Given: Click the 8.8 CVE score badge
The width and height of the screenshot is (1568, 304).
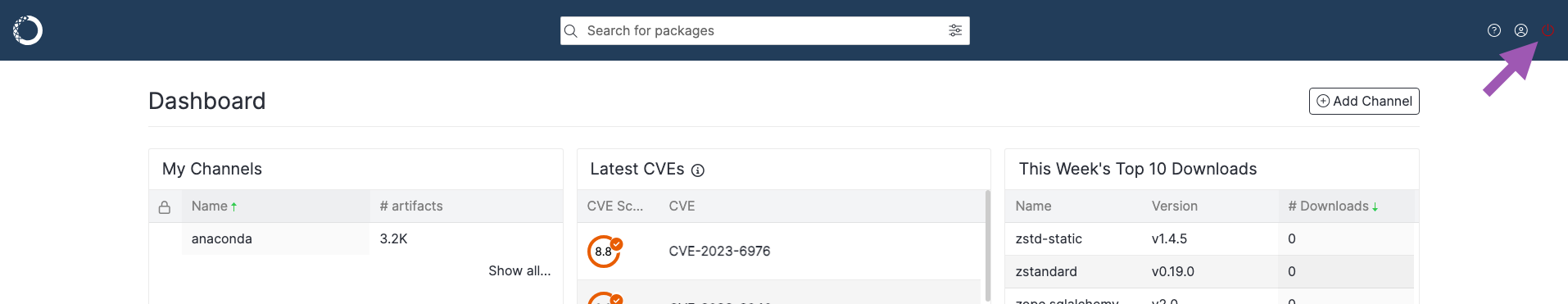Looking at the screenshot, I should (605, 252).
